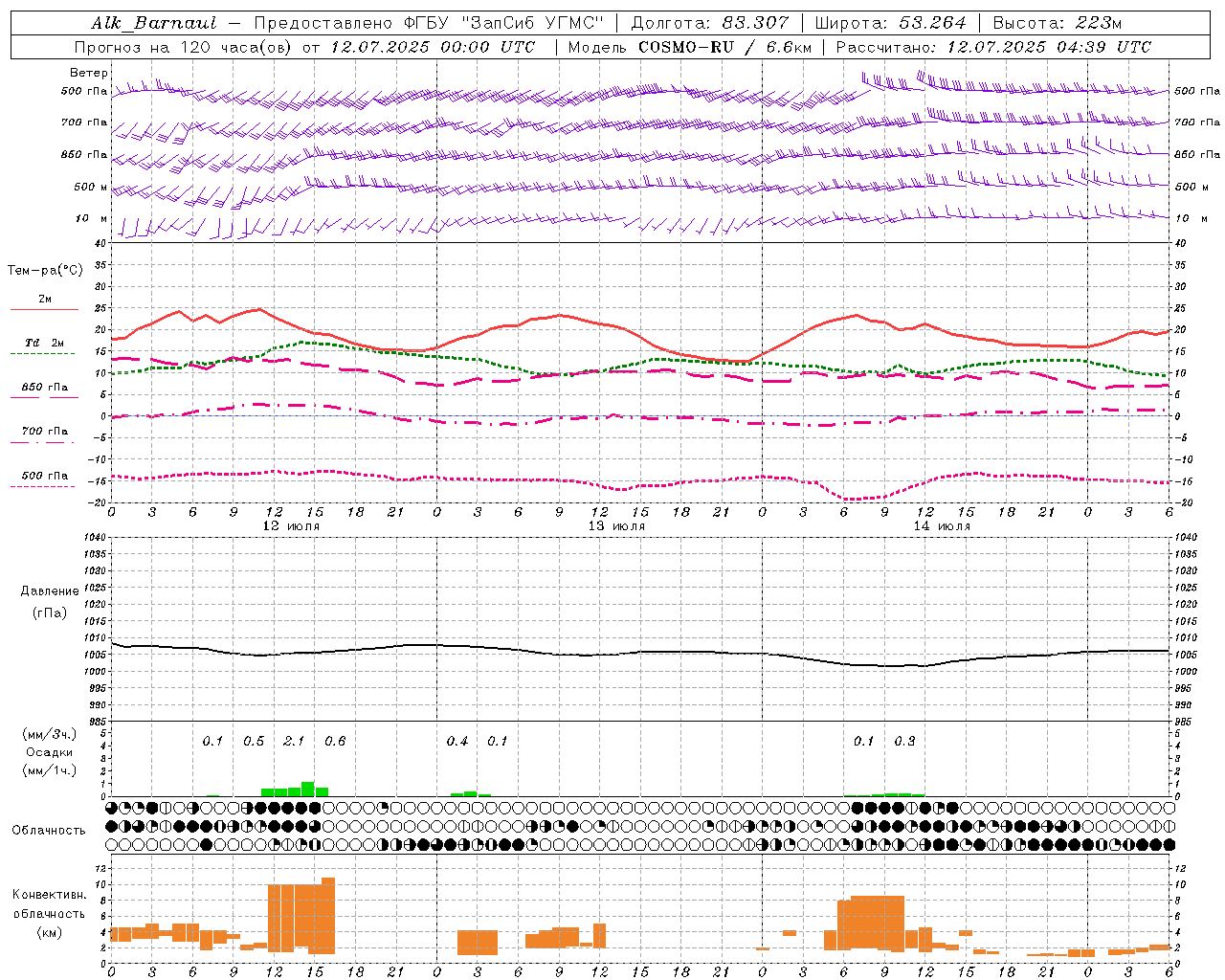Select the 'Прогноз на 120 часа(ов)' forecast text
Screen dimensions: 1225x980
point(185,47)
